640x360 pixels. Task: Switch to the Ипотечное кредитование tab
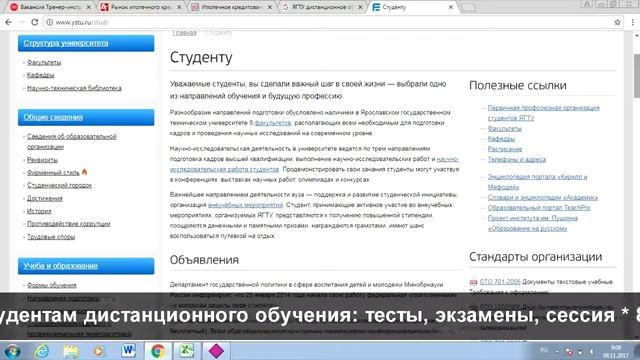(231, 7)
